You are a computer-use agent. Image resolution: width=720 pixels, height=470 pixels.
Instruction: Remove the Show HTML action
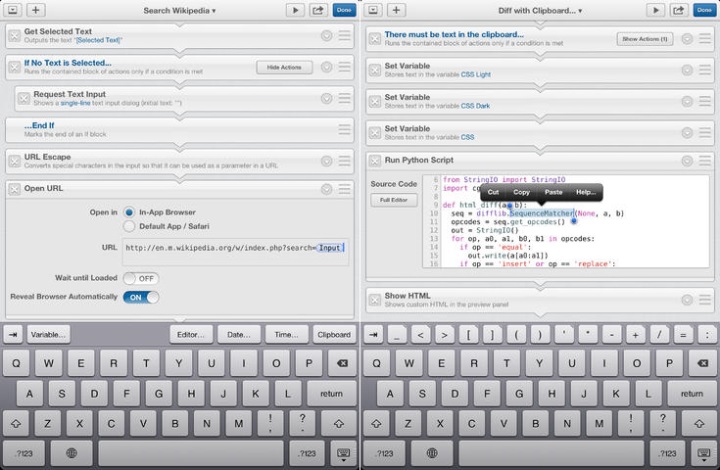(x=375, y=300)
